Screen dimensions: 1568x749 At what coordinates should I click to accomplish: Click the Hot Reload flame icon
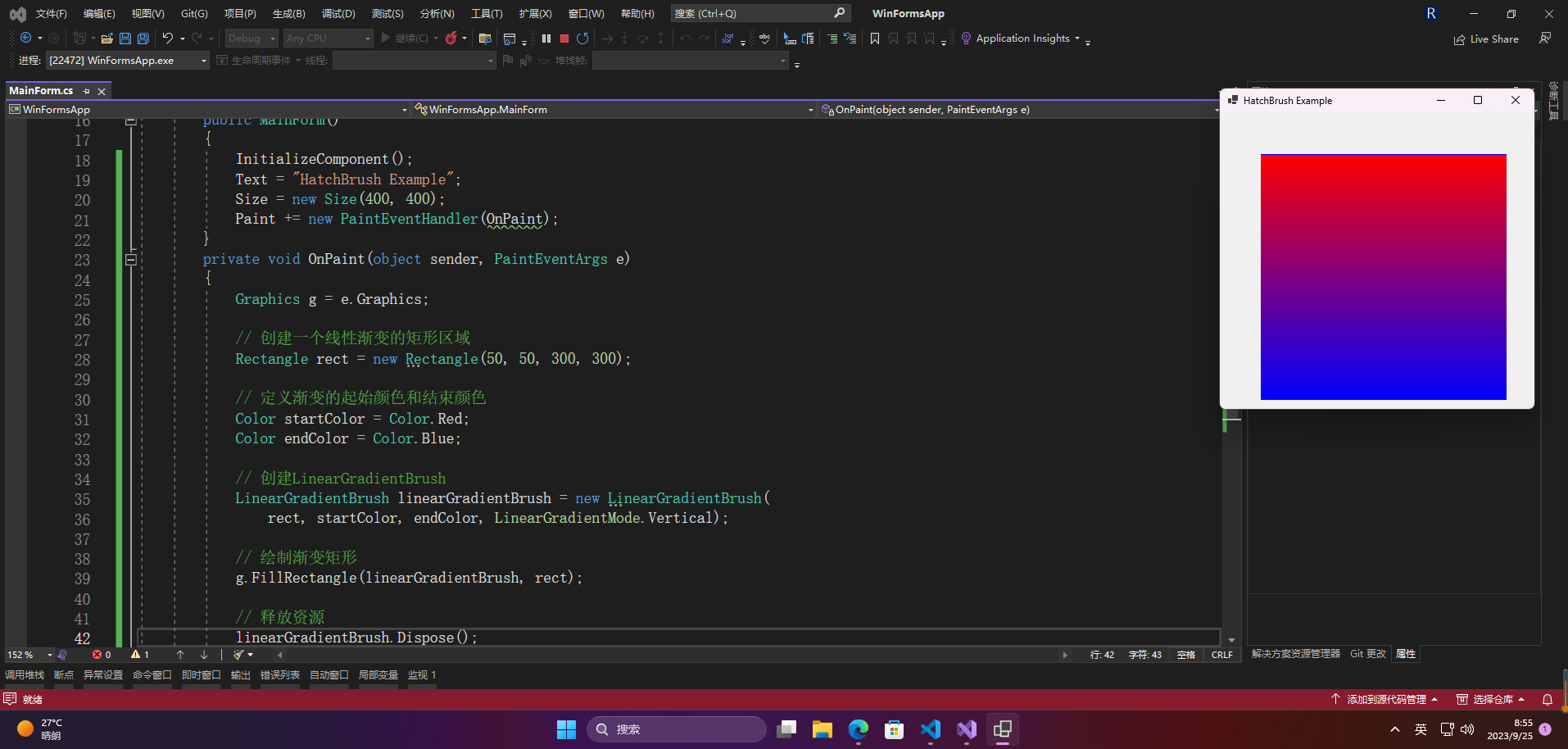tap(451, 39)
